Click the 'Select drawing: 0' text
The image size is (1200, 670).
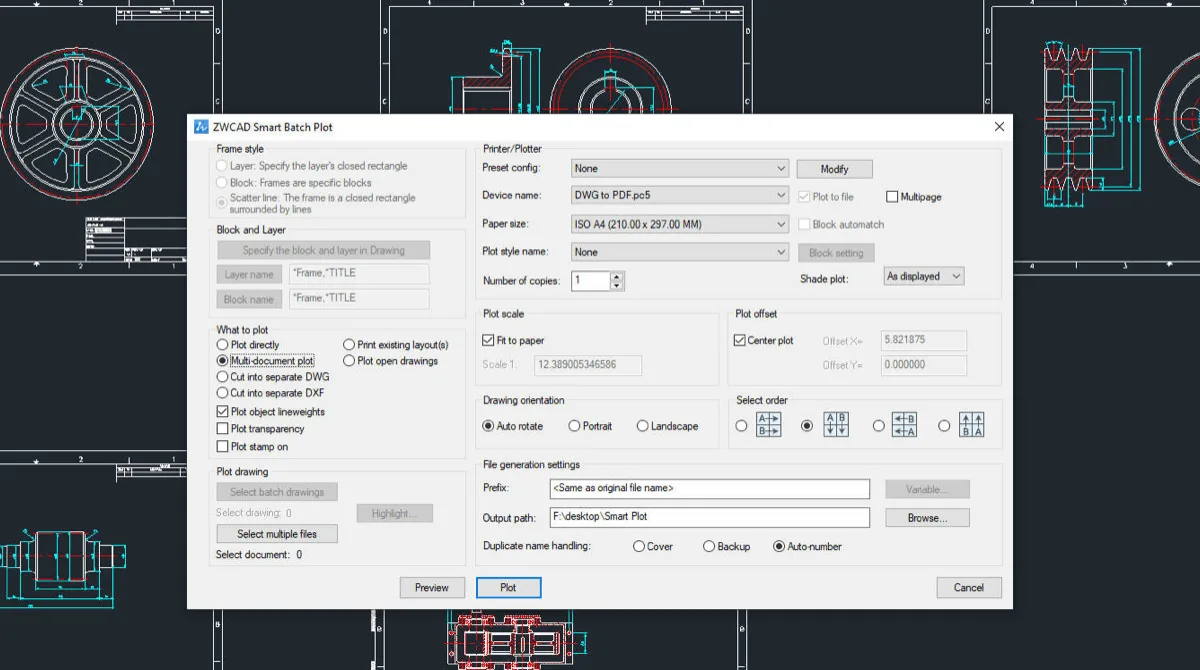pos(254,513)
